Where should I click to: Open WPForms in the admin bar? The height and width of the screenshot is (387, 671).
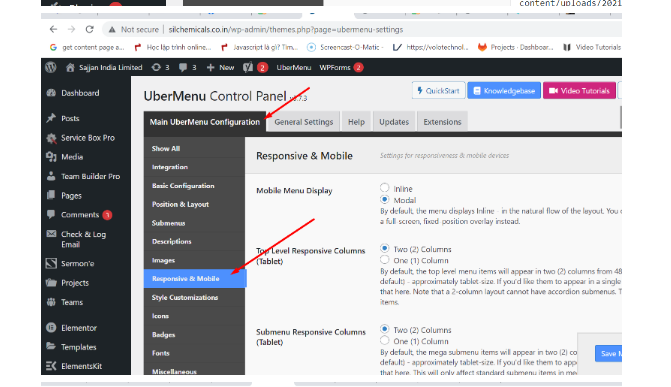pos(341,67)
